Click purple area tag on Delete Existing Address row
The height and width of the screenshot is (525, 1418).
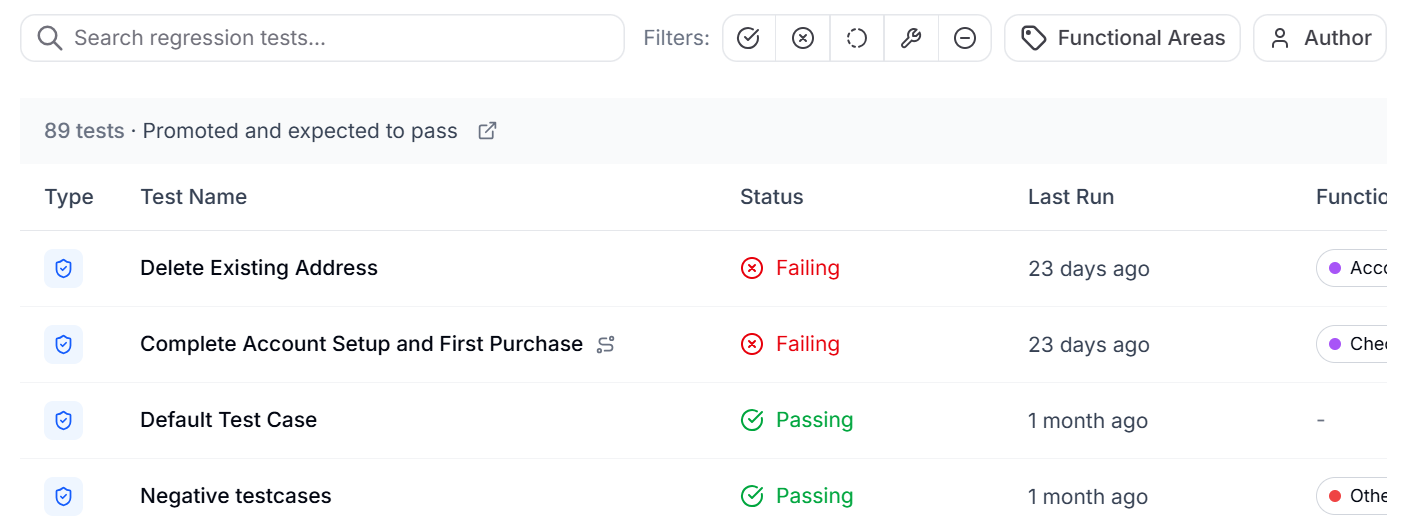(x=1352, y=268)
